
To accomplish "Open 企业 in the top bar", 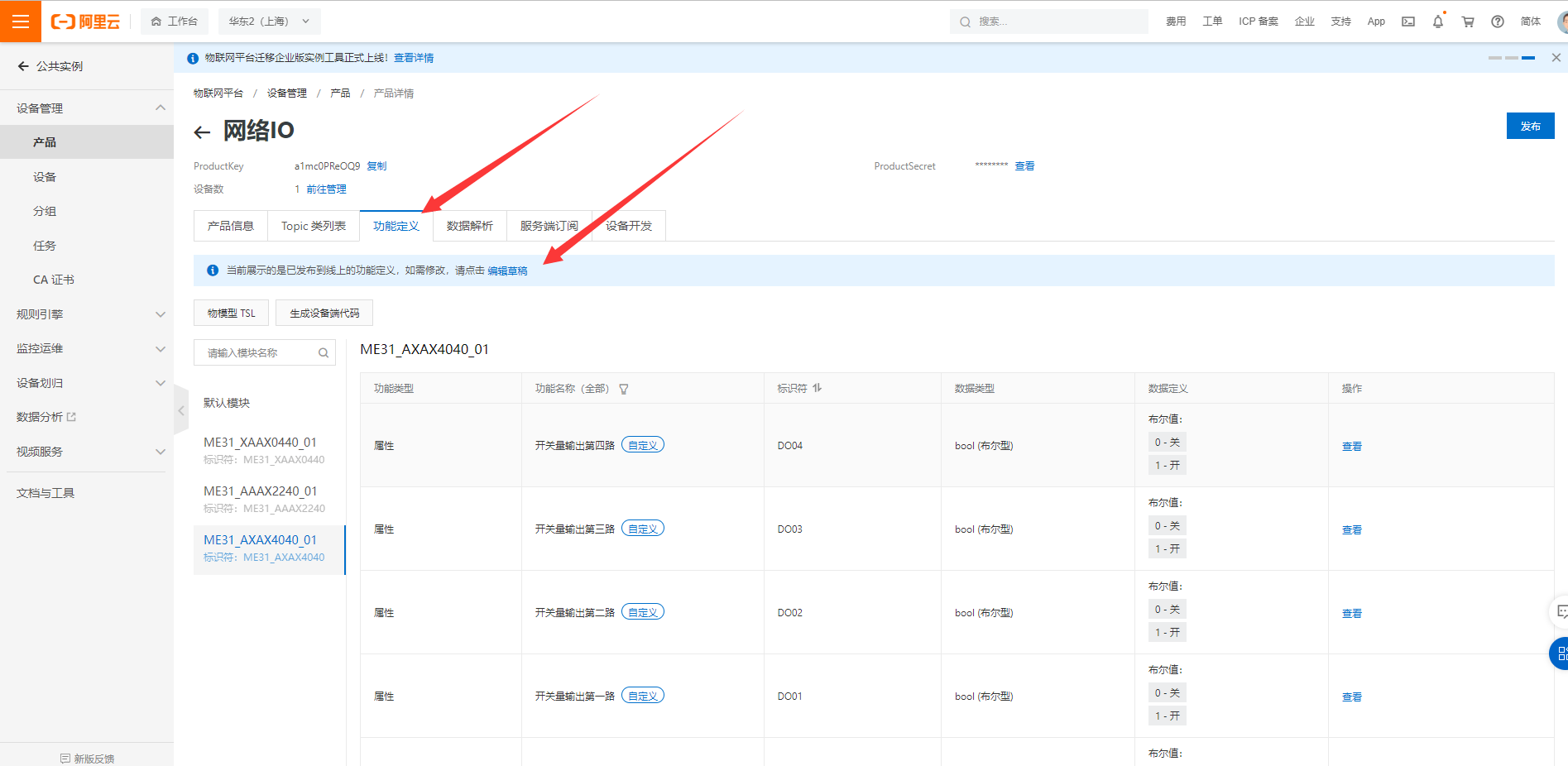I will click(x=1305, y=22).
